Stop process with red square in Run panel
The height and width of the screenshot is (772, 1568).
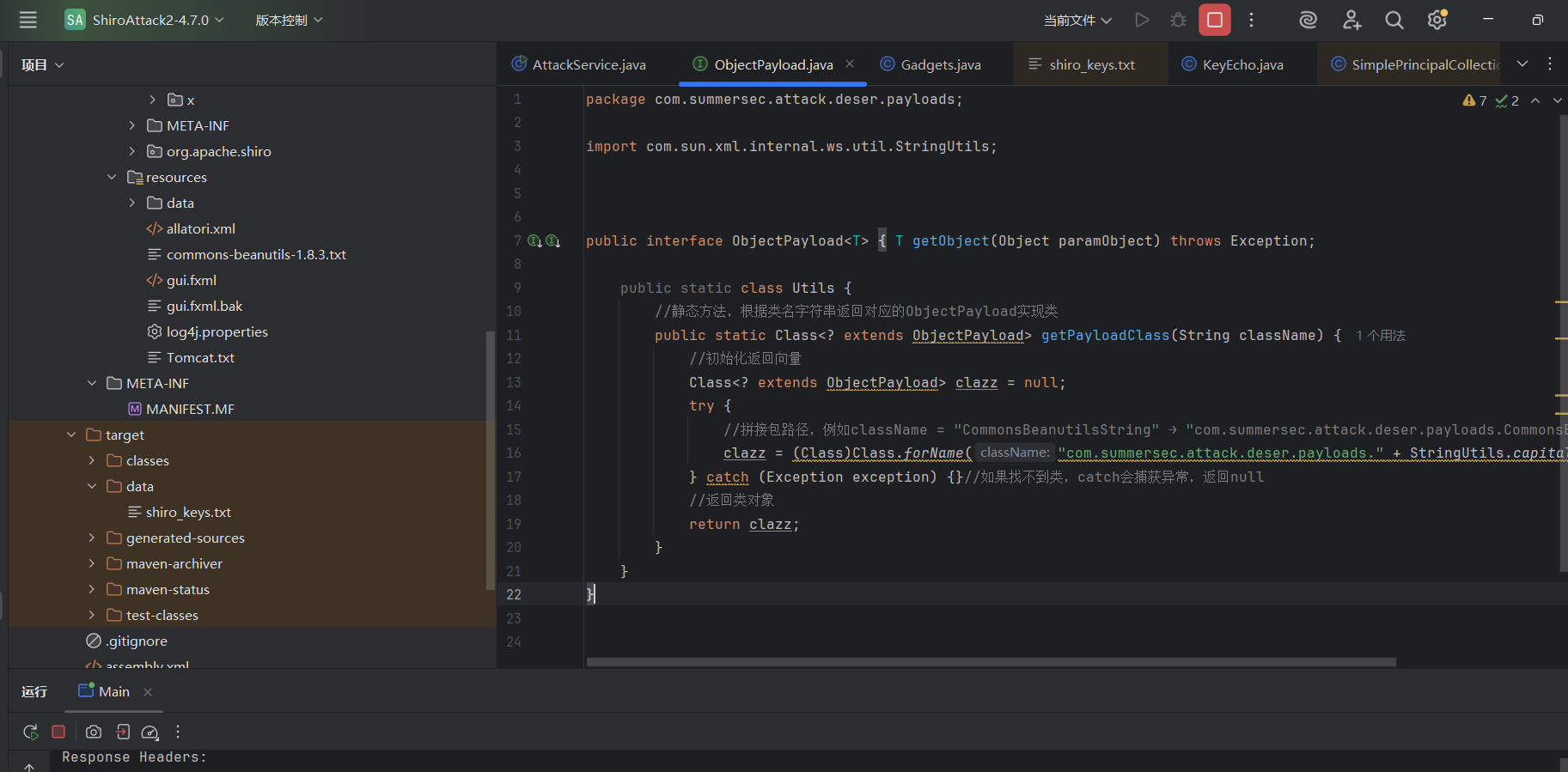[58, 732]
